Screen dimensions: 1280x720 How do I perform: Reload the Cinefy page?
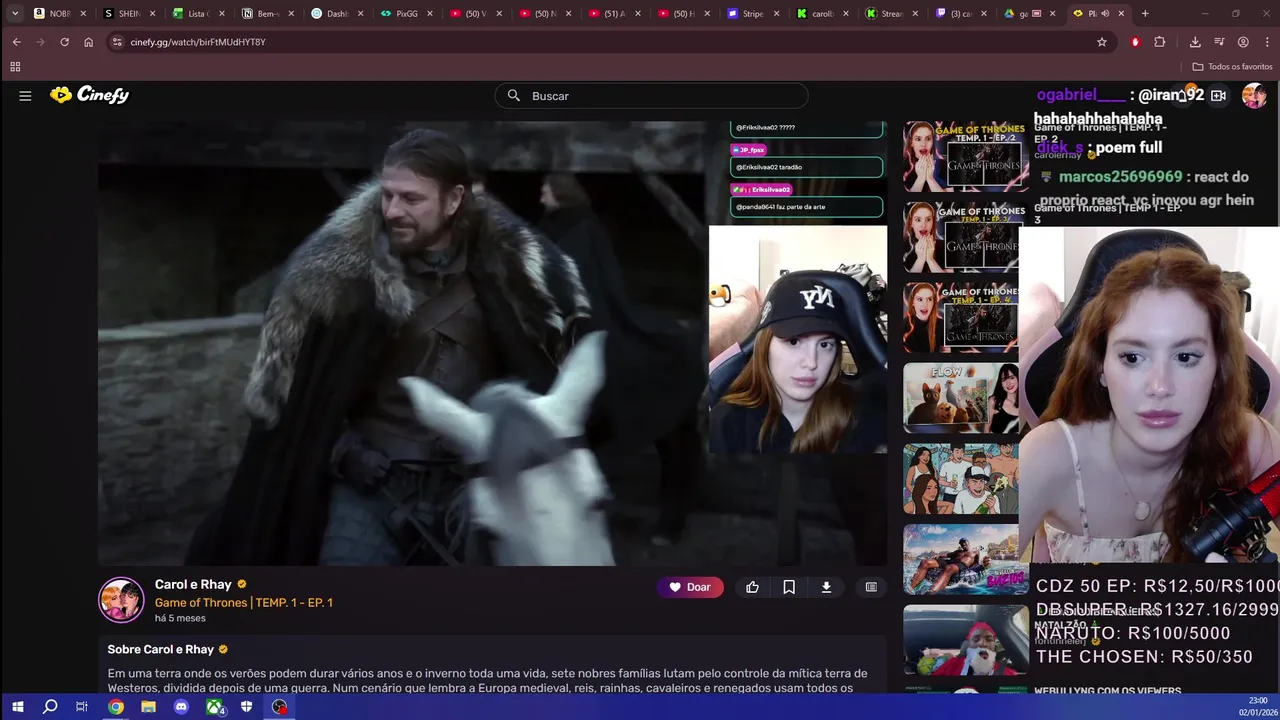[x=65, y=42]
